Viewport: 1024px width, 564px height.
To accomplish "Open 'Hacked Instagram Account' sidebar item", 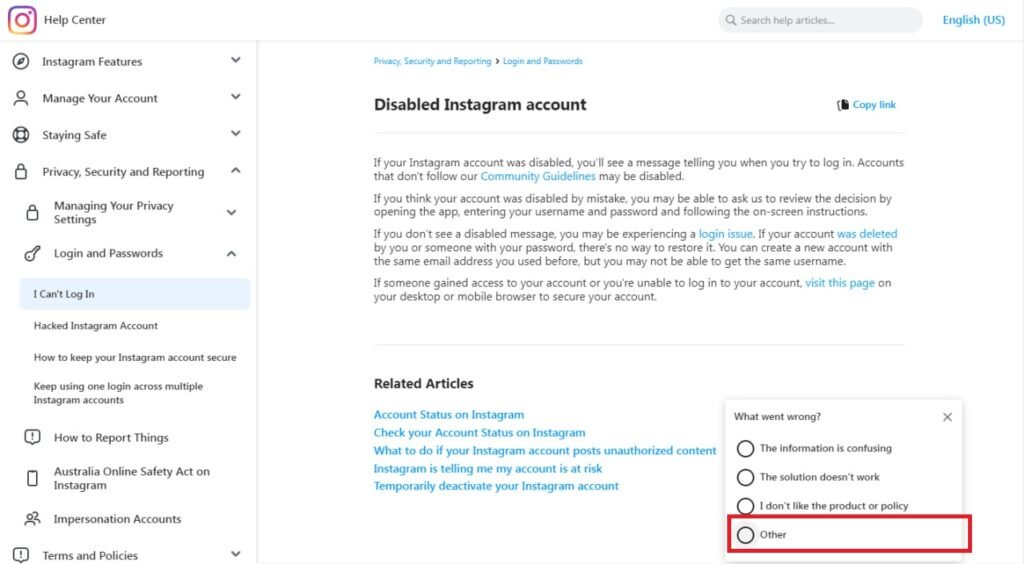I will coord(96,326).
